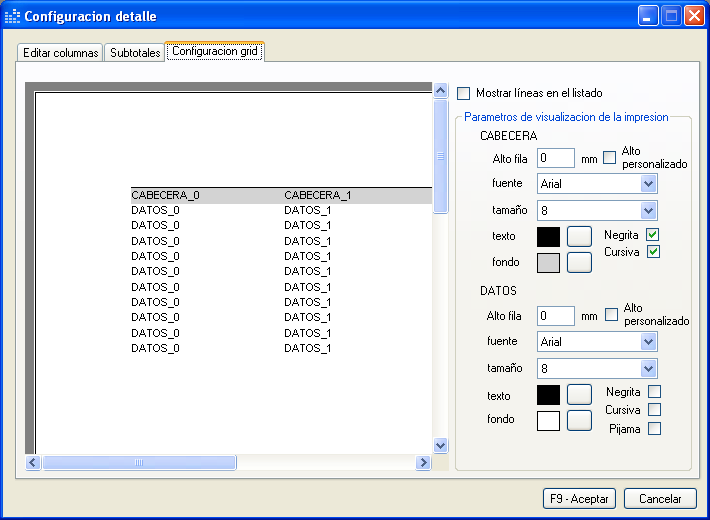Click scroll up arrow in preview pane
This screenshot has width=710, height=520.
(440, 90)
